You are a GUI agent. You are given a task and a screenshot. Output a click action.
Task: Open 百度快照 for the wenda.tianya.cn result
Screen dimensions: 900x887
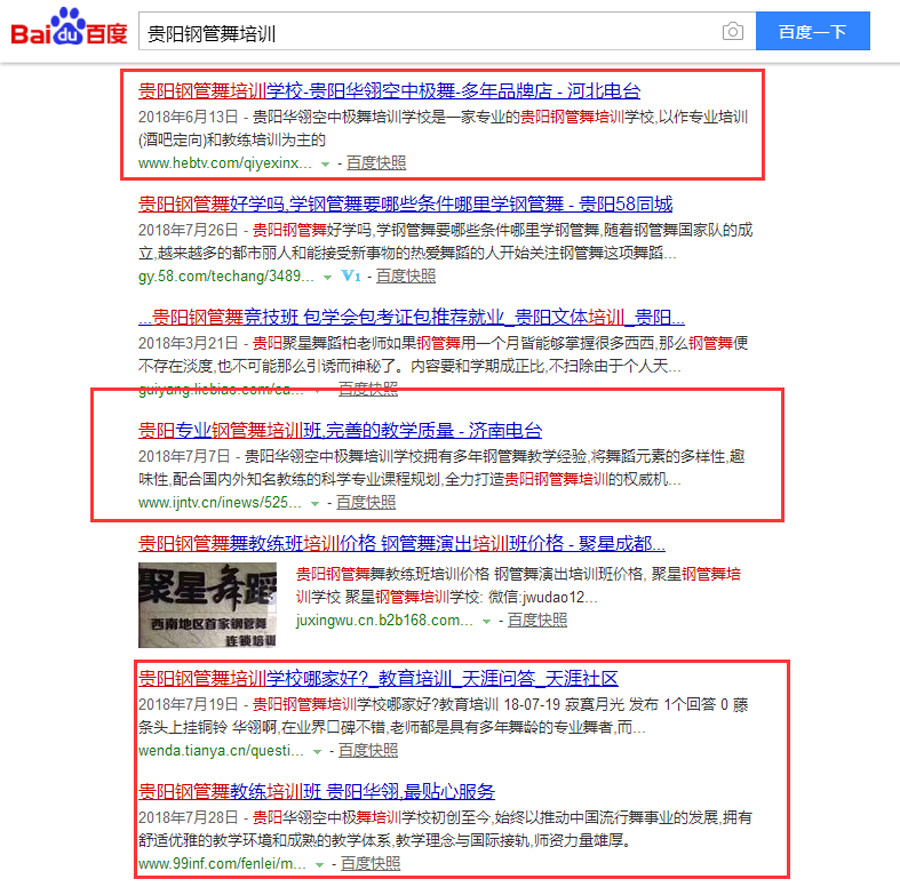tap(368, 750)
